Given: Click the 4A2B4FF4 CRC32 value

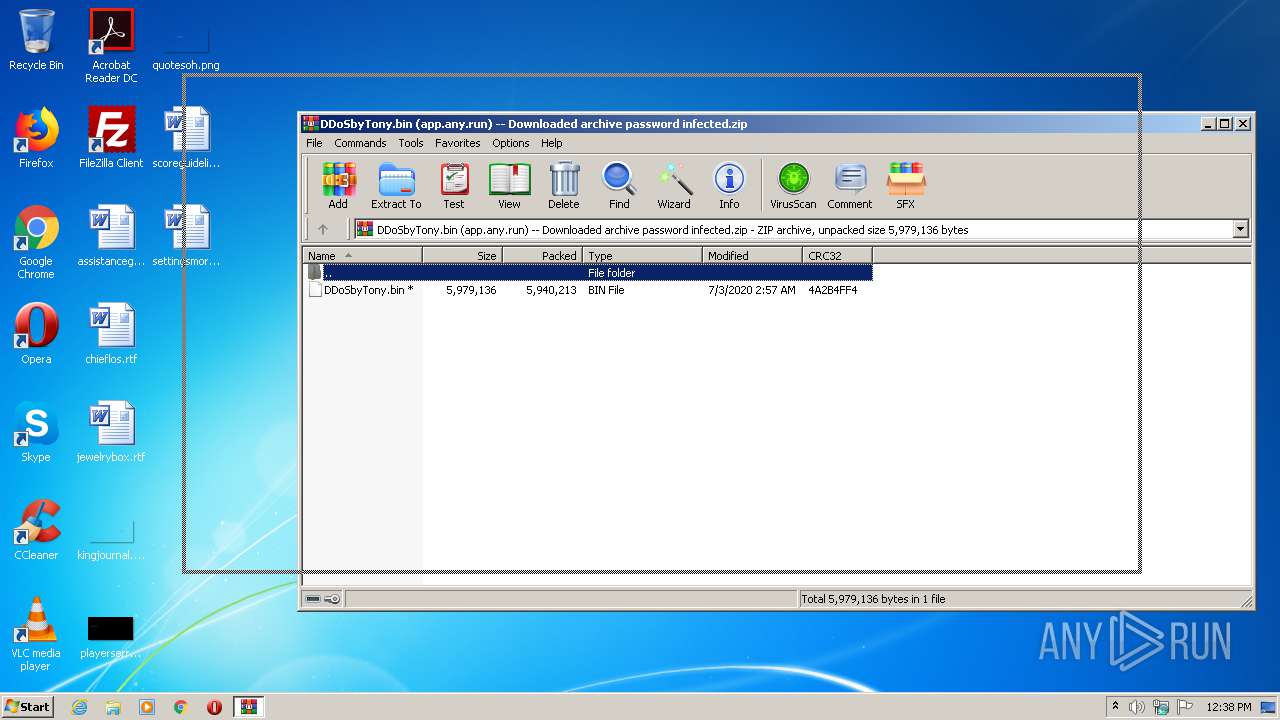Looking at the screenshot, I should coord(832,290).
